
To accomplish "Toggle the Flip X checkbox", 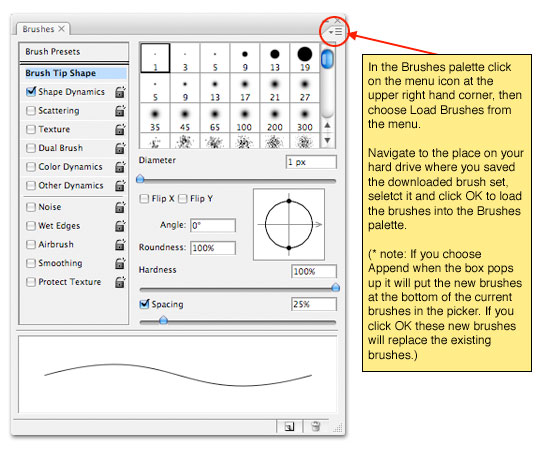I will [x=144, y=199].
